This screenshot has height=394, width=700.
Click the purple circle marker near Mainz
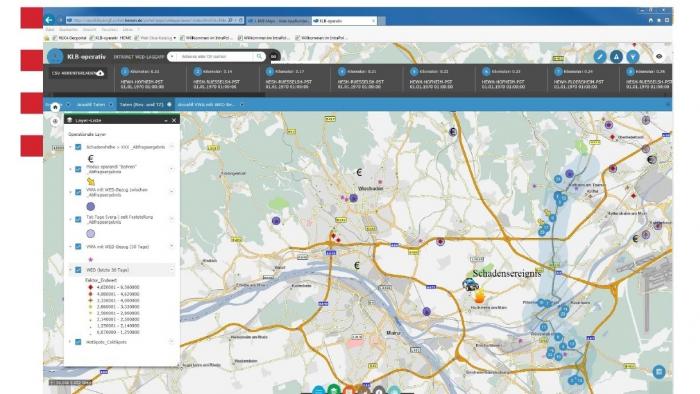click(426, 311)
